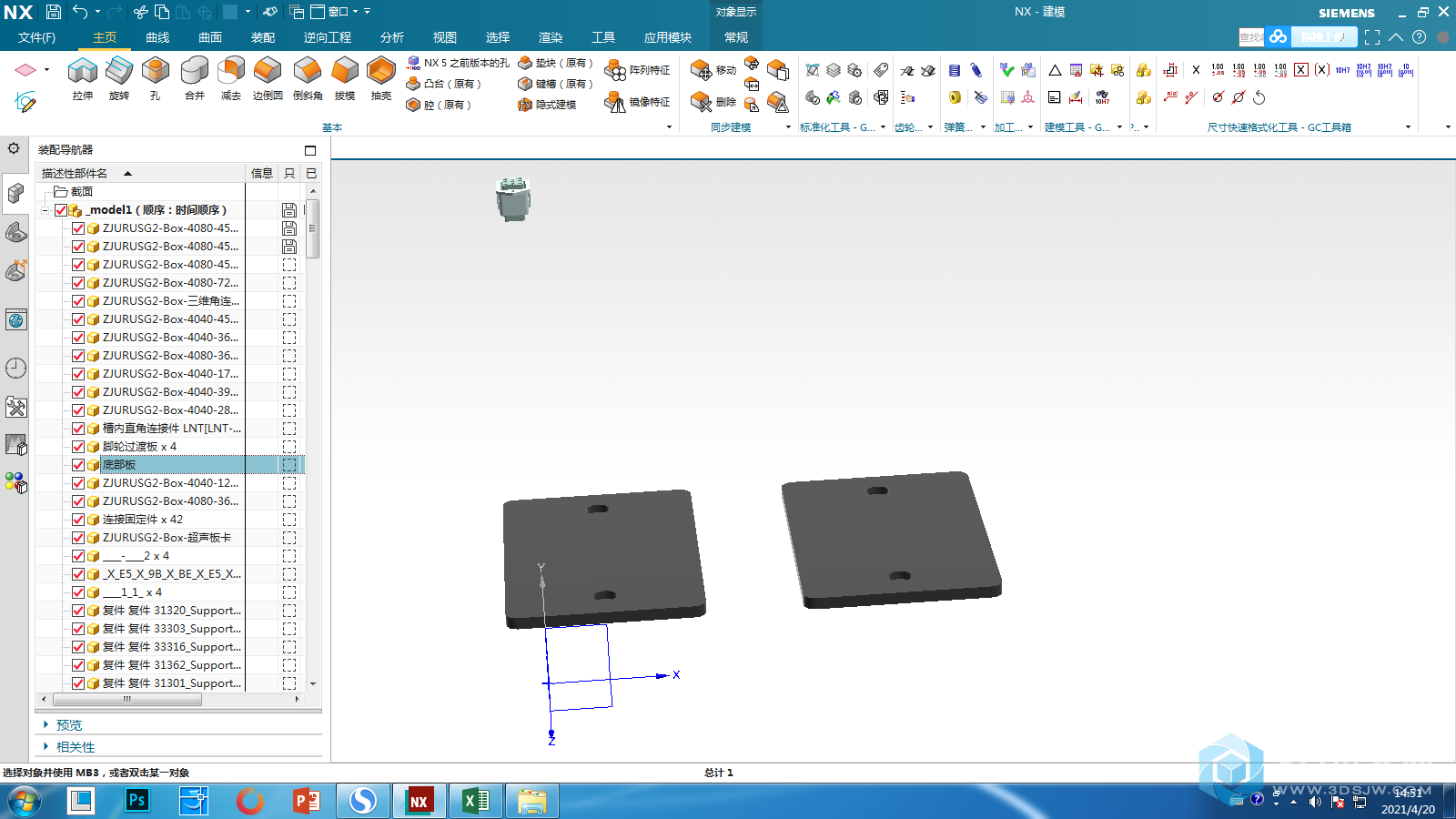The width and height of the screenshot is (1456, 819).
Task: Select the 拉伸 (Extrude) tool
Action: (82, 77)
